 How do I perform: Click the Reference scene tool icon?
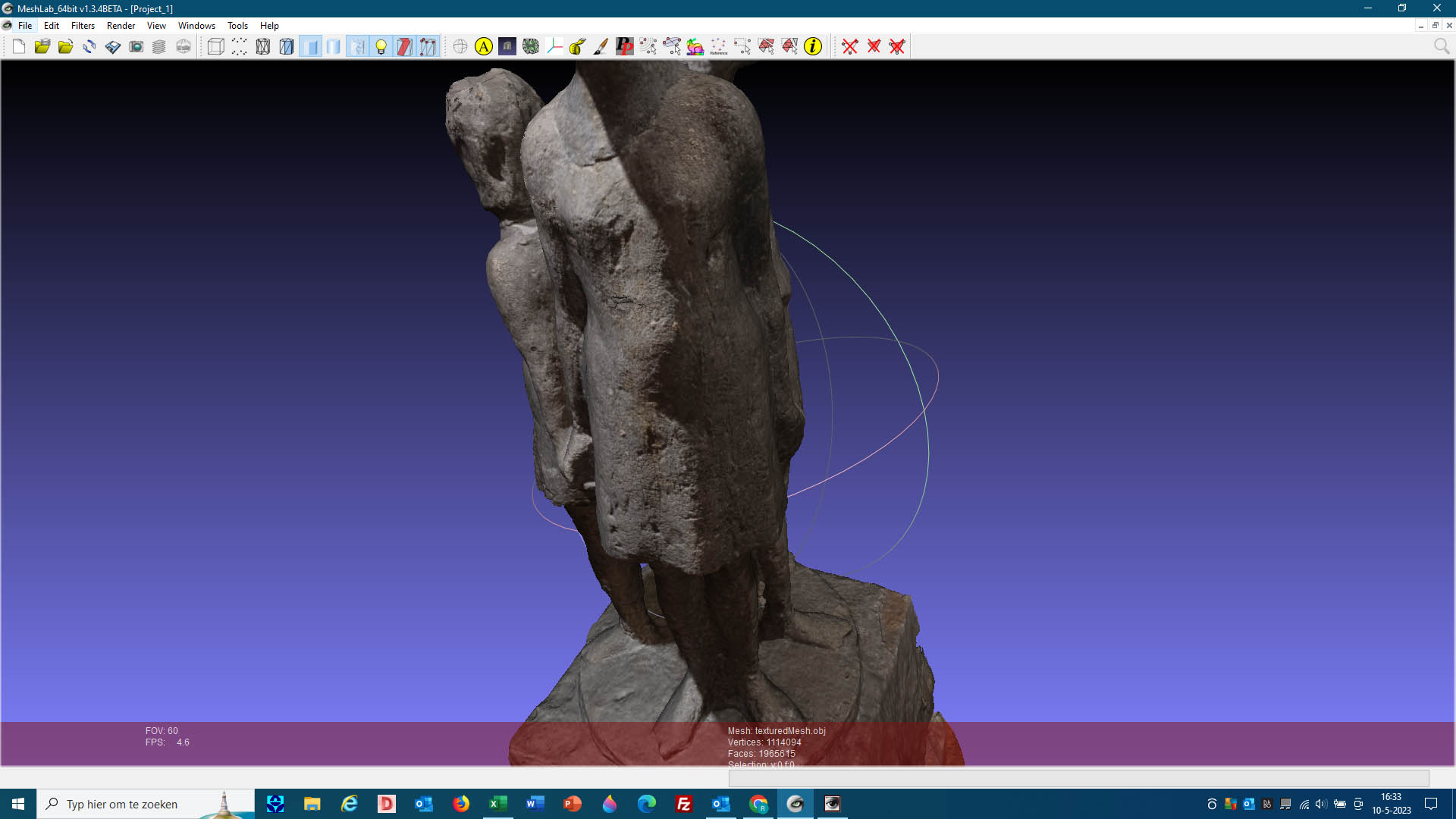coord(719,47)
